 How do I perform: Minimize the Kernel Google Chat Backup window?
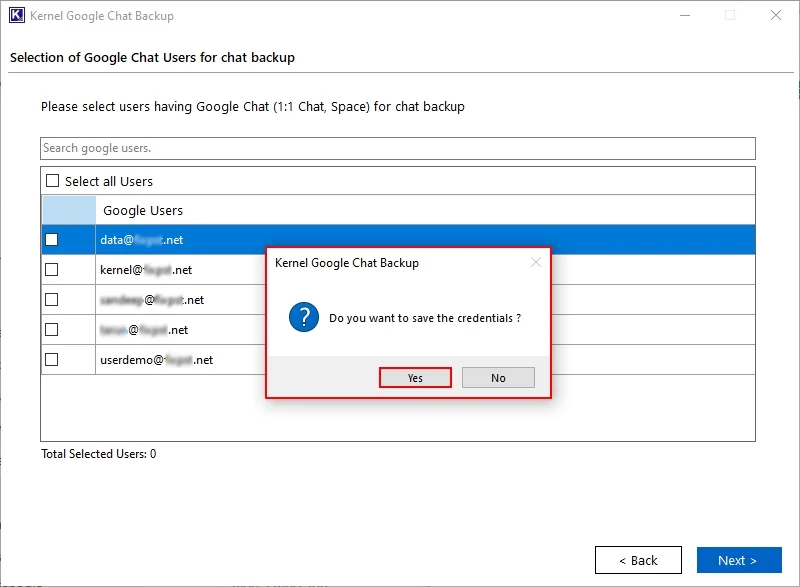[x=684, y=15]
